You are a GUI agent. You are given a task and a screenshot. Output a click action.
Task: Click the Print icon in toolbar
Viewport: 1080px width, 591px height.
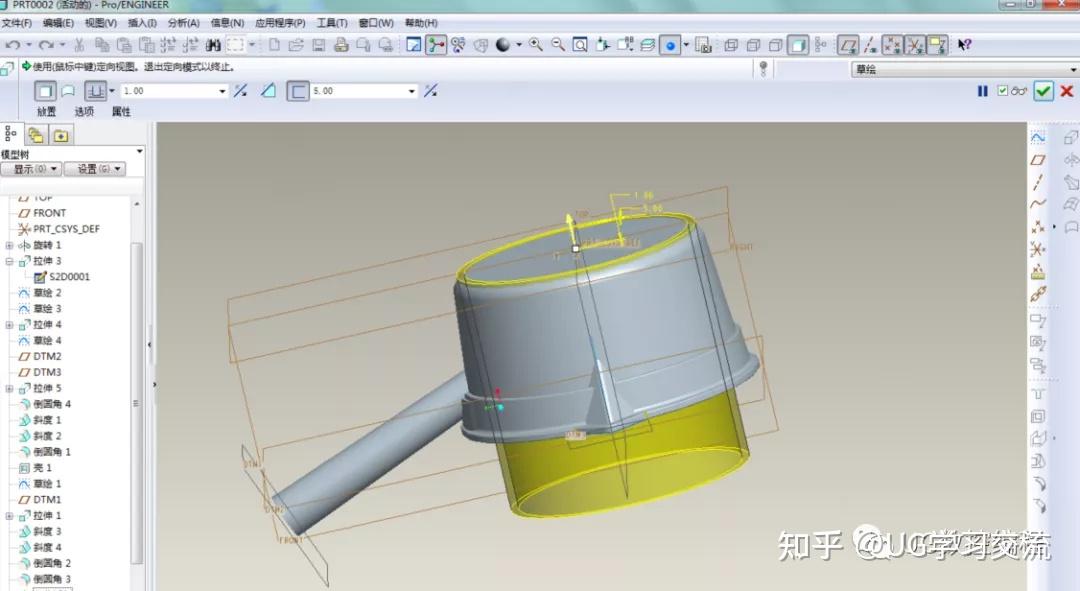point(341,45)
